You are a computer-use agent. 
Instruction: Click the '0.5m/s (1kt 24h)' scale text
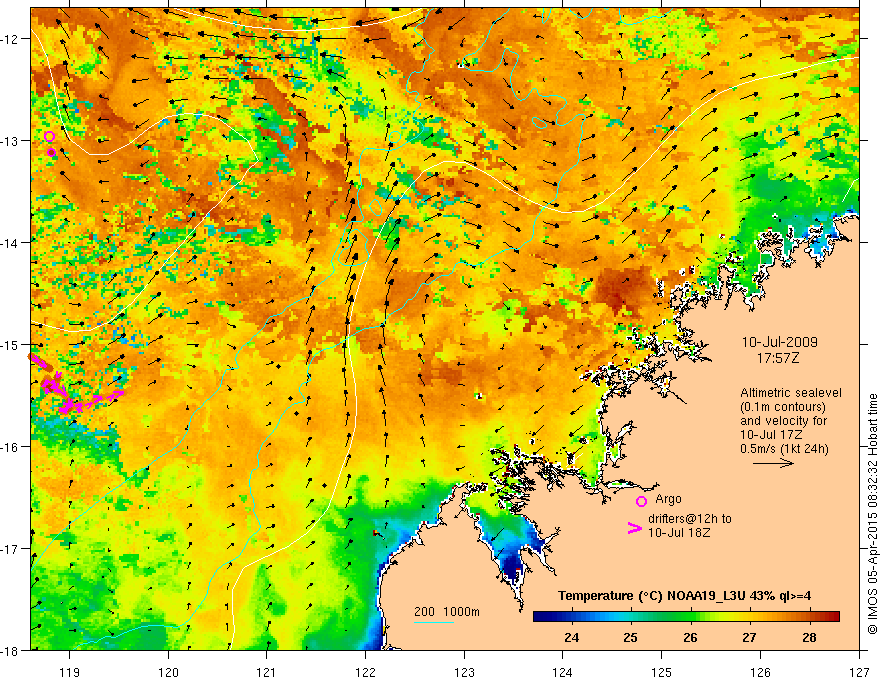coord(784,449)
